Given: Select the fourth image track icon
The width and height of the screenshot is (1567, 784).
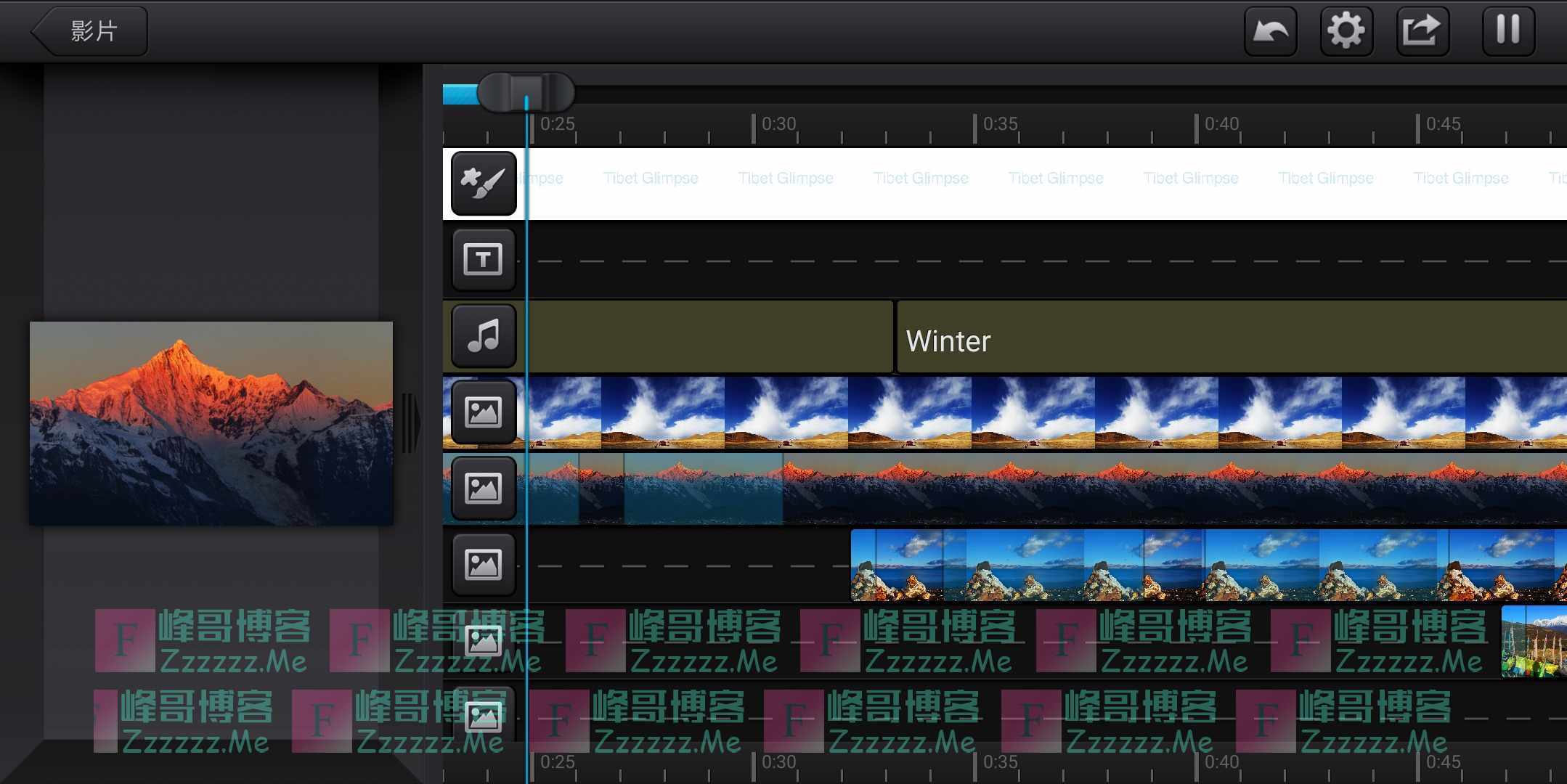Looking at the screenshot, I should coord(484,640).
